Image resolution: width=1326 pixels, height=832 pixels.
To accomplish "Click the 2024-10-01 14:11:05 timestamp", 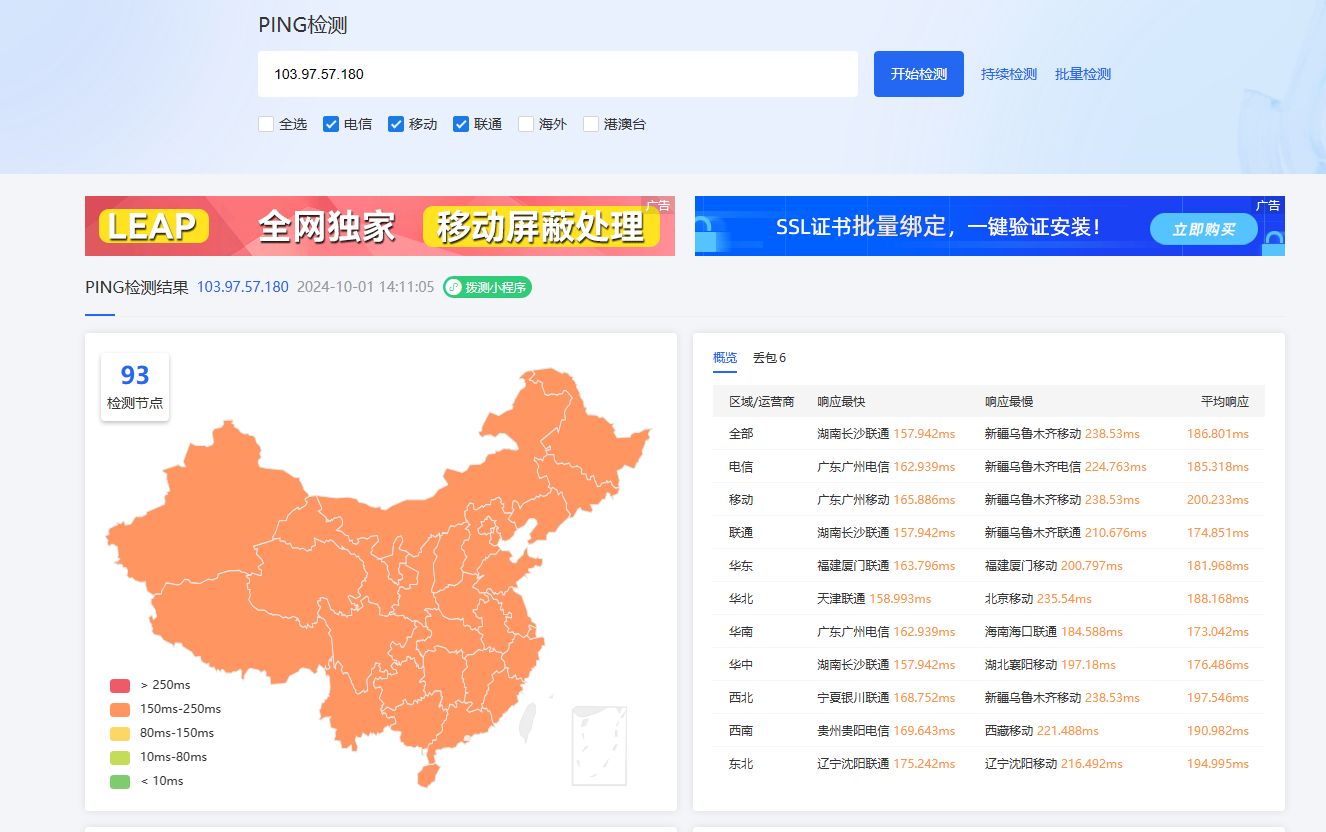I will [366, 287].
